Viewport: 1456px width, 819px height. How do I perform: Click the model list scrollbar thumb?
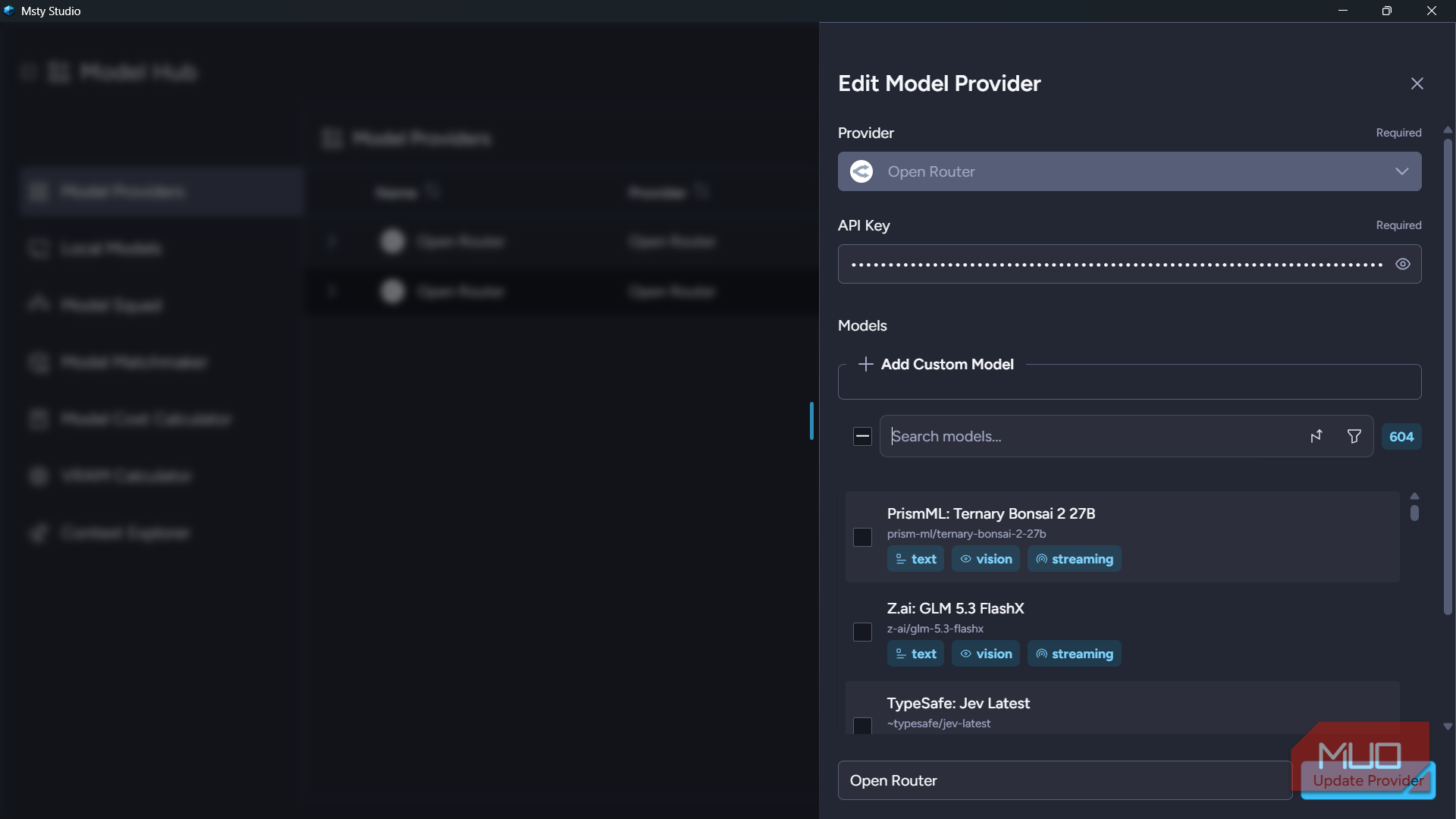[x=1414, y=513]
